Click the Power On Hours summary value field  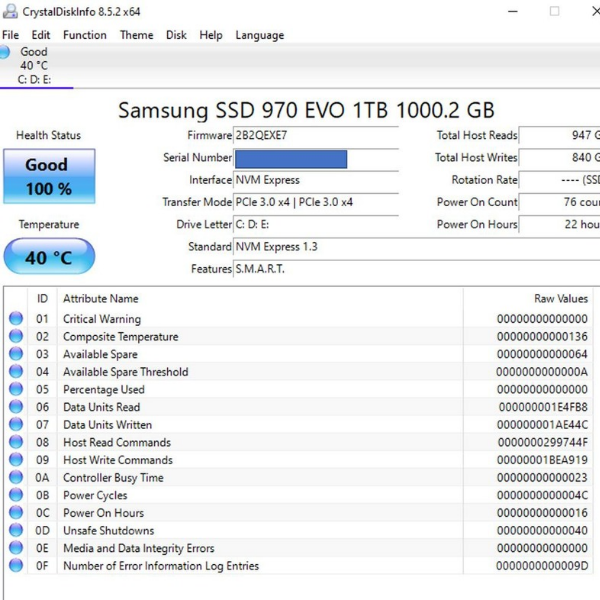[559, 224]
